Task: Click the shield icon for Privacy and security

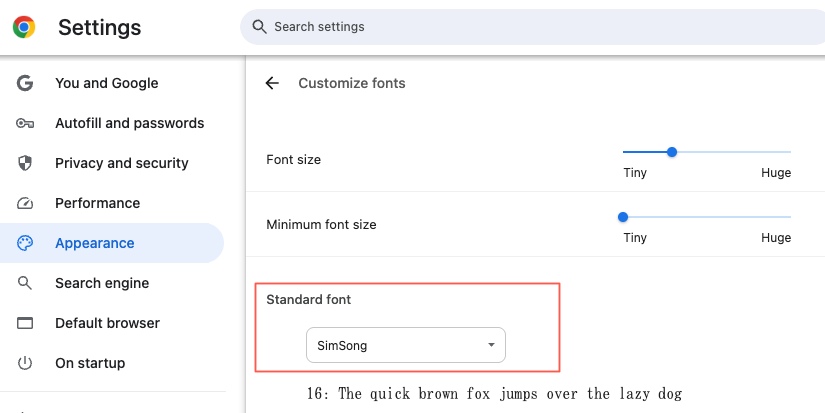Action: (x=25, y=163)
